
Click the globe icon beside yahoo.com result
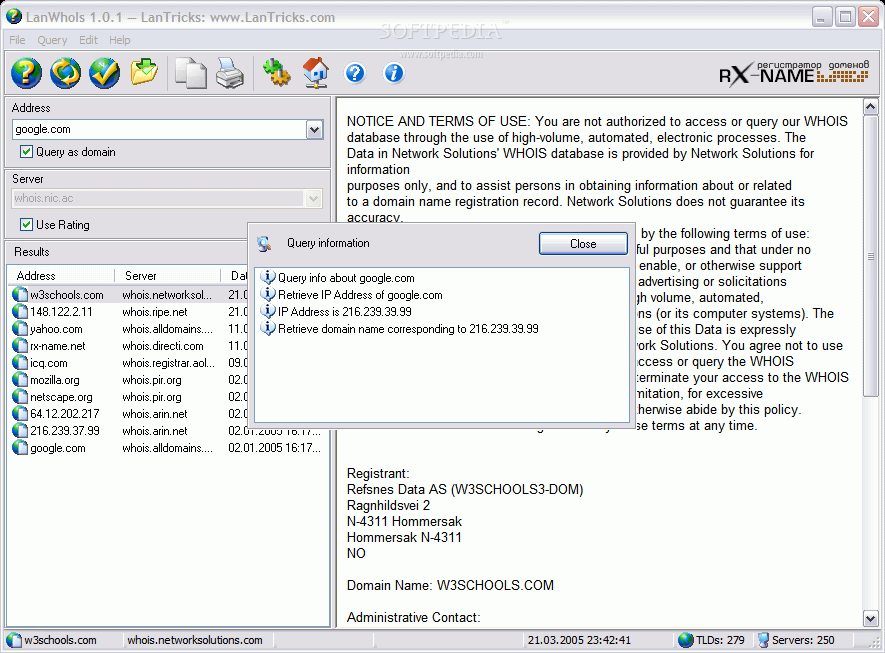20,328
